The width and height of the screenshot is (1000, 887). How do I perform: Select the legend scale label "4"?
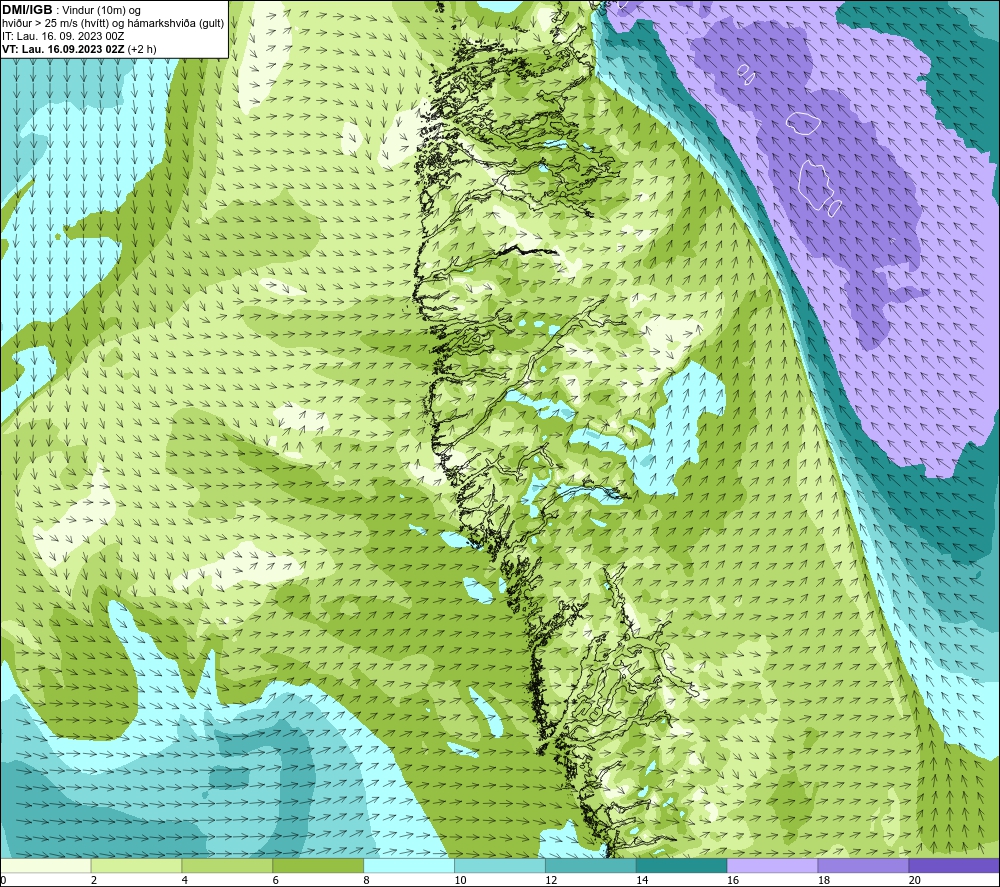(184, 880)
